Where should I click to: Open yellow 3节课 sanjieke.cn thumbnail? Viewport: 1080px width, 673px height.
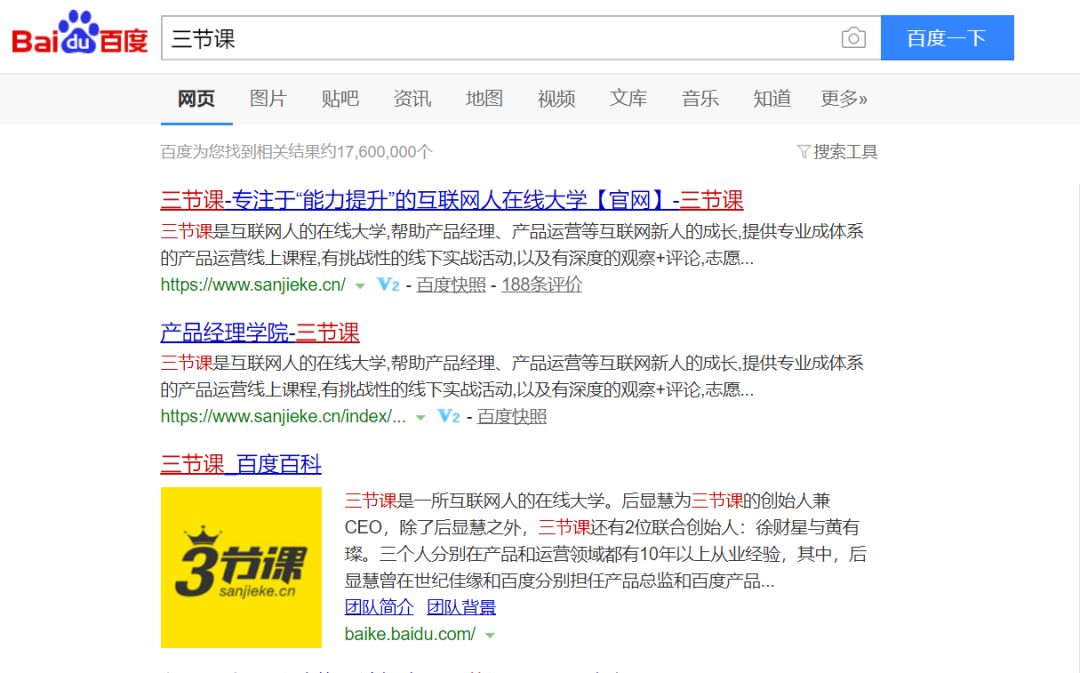241,568
